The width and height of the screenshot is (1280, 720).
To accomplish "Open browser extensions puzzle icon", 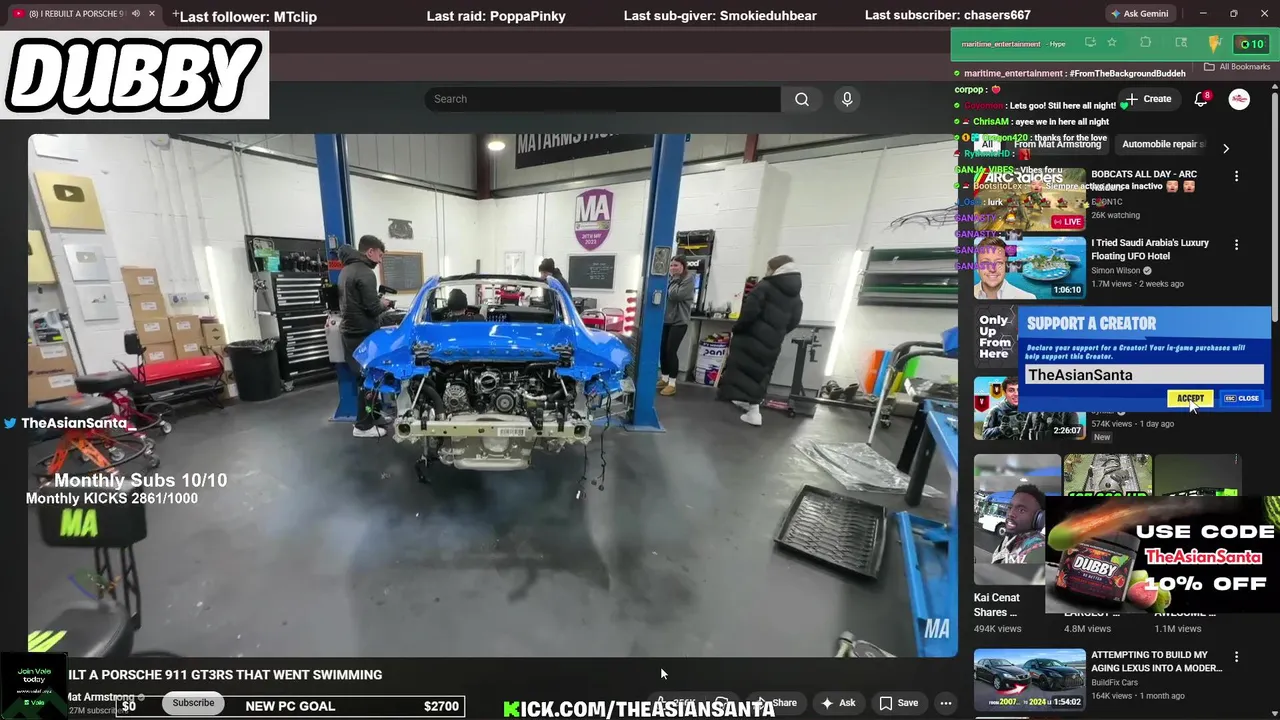I will [x=1145, y=43].
